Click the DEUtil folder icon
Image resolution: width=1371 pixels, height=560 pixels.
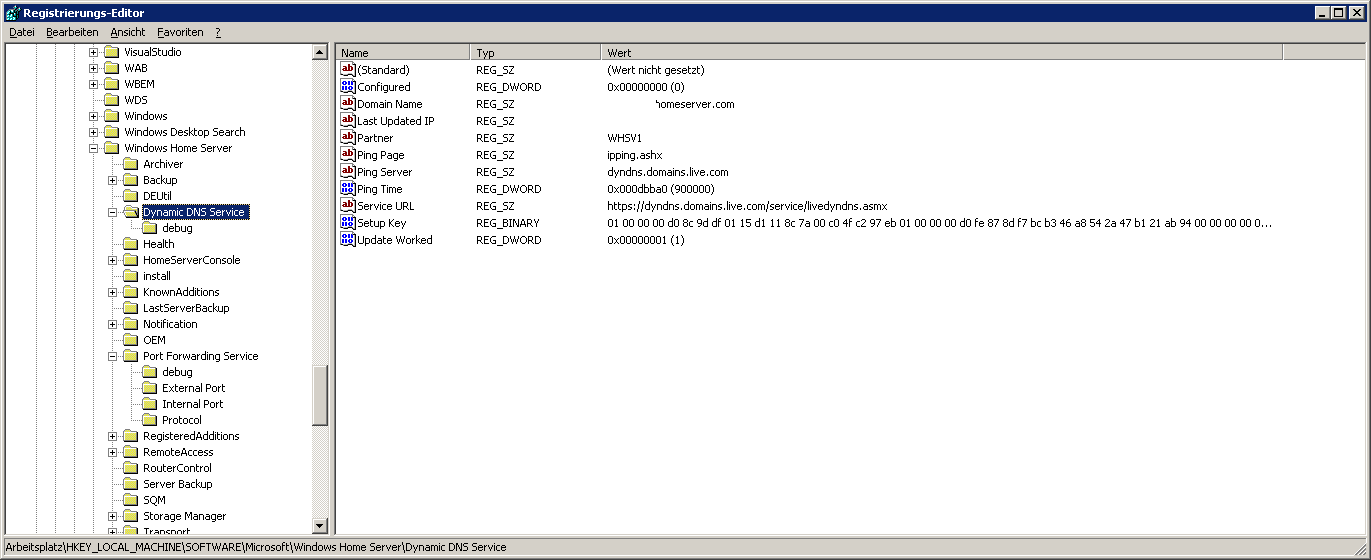(130, 196)
